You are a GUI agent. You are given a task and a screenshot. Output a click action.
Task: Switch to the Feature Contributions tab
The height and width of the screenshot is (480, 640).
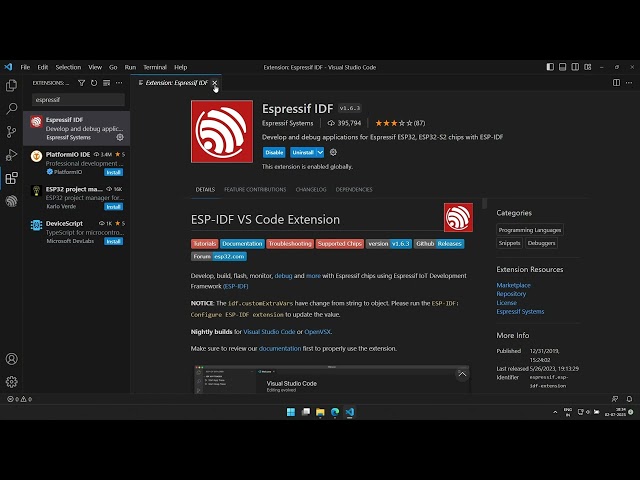point(255,189)
